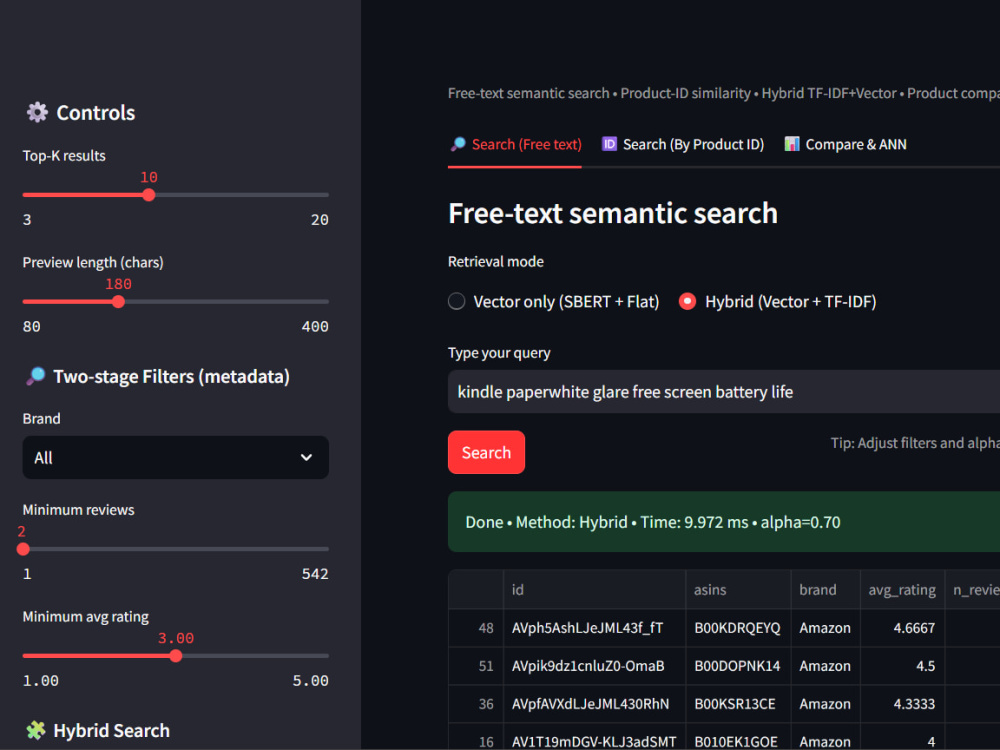
Task: Click row index 51
Action: point(476,666)
